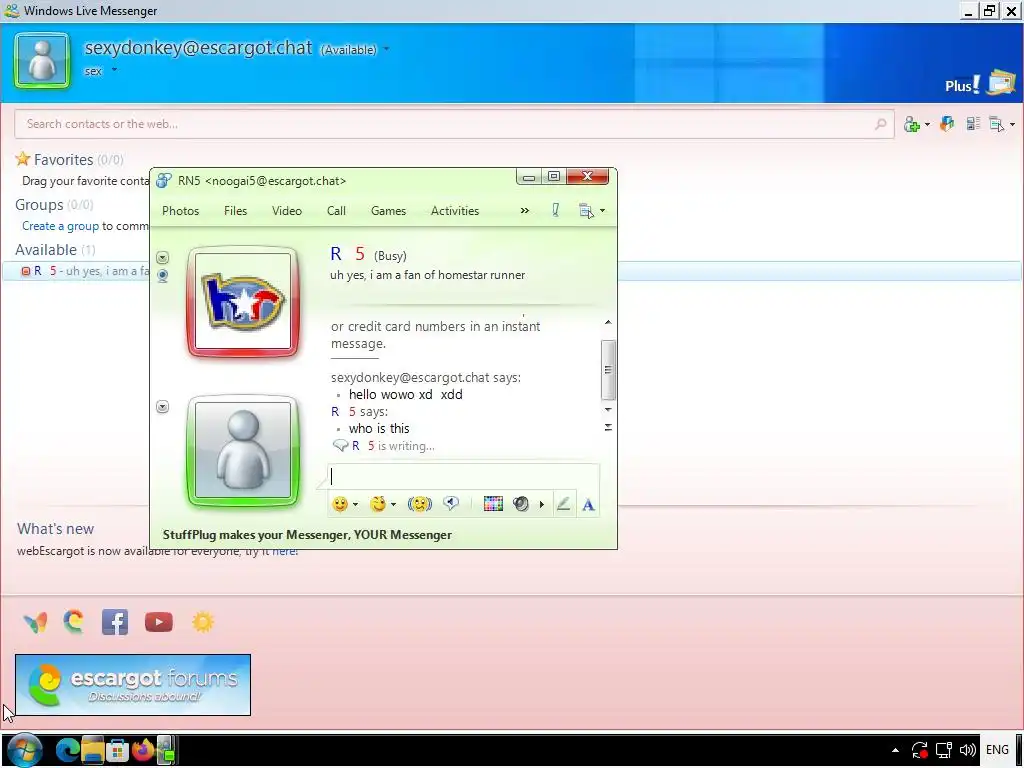1024x768 pixels.
Task: Click the Windows Start button
Action: 25,750
